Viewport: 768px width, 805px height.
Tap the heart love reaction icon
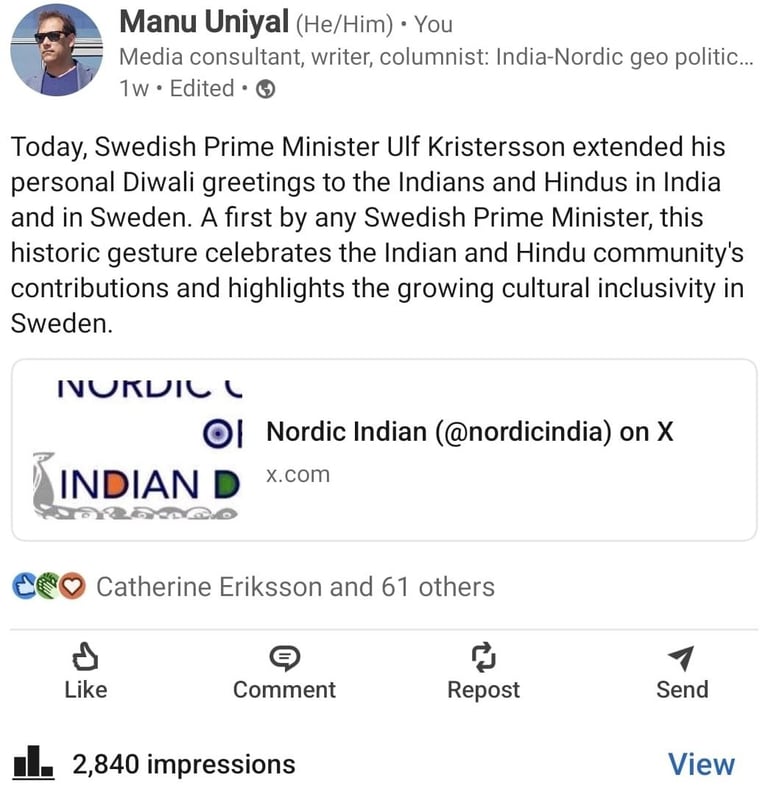pyautogui.click(x=72, y=586)
